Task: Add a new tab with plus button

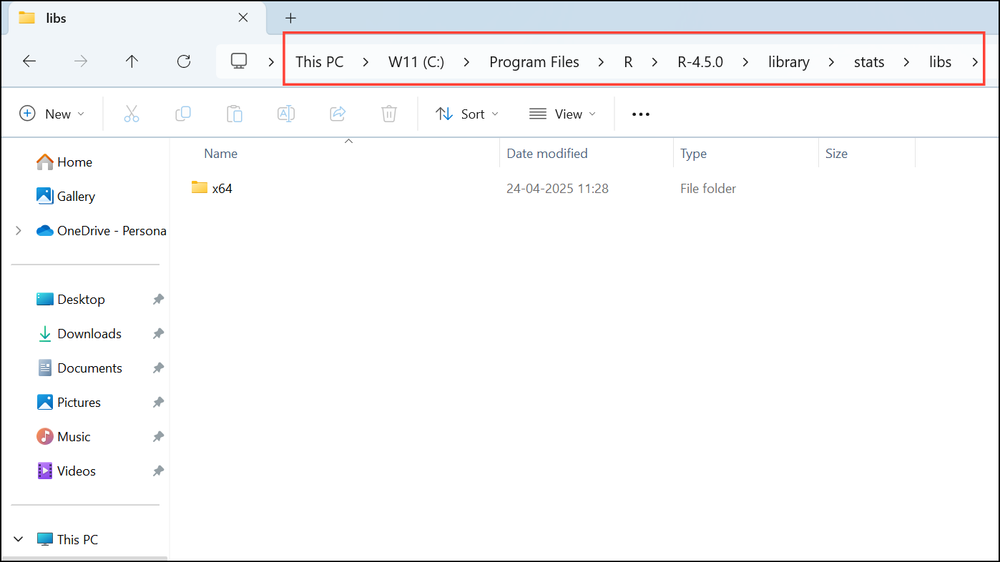Action: coord(291,18)
